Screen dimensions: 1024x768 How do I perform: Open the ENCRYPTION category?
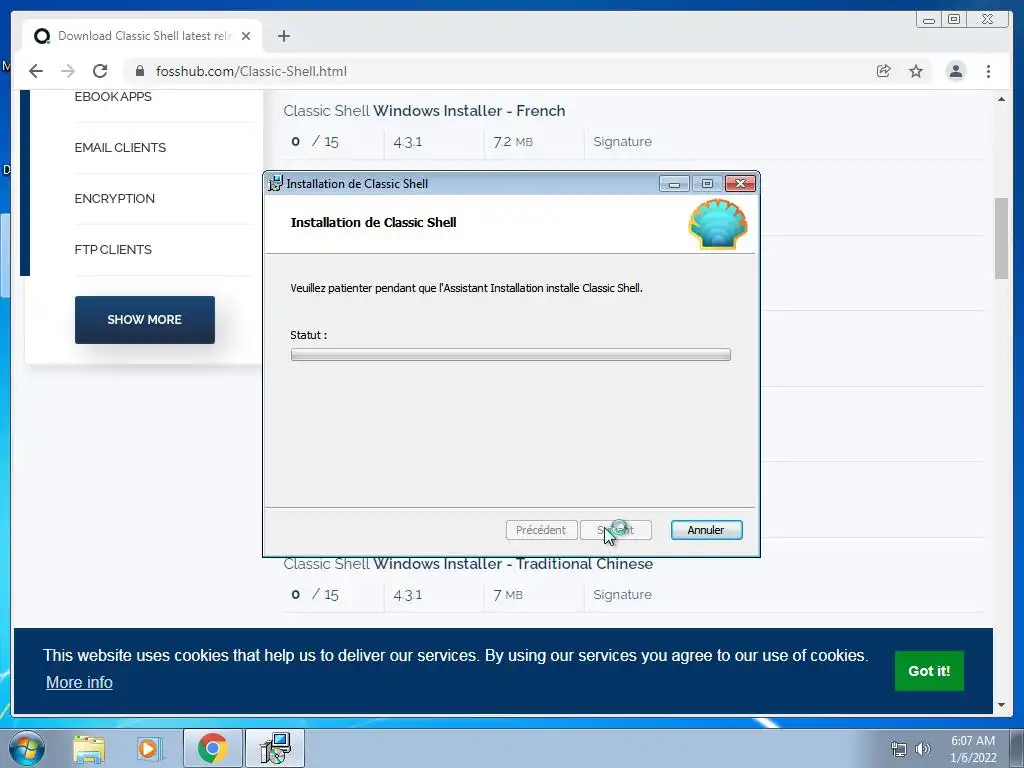(x=114, y=199)
